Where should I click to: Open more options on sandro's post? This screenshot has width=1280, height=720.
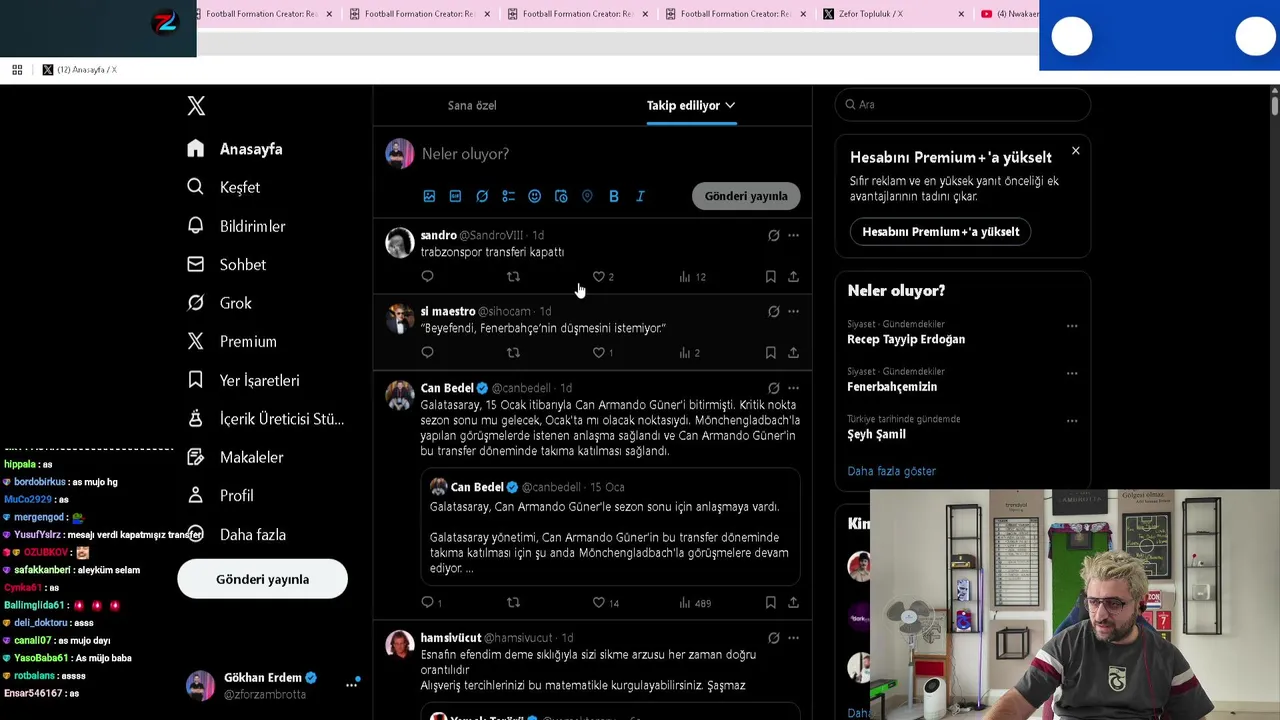(x=793, y=235)
